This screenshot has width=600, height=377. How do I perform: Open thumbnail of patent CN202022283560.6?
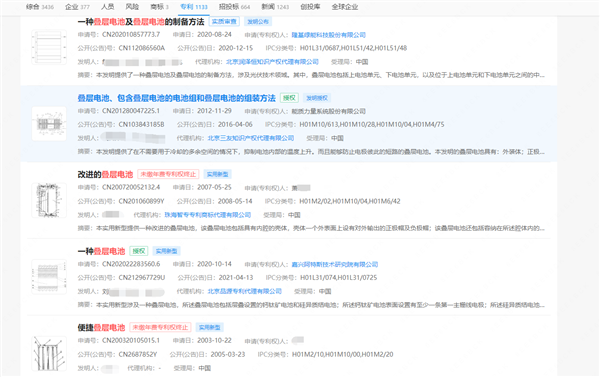49,277
